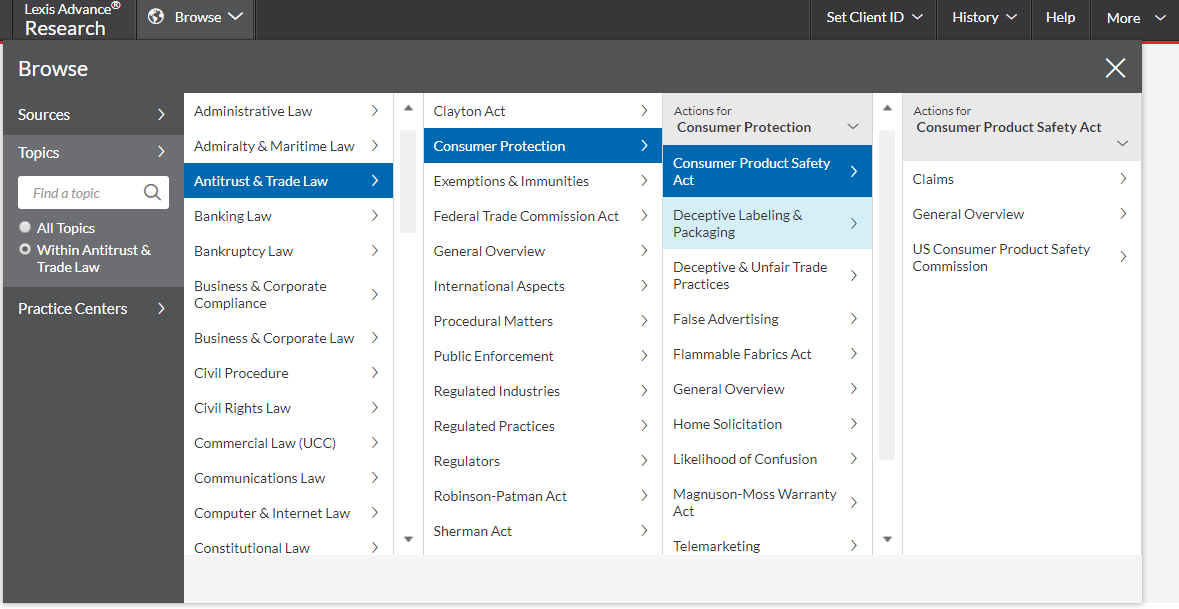Open US Consumer Product Safety Commission
The height and width of the screenshot is (609, 1179).
click(x=1022, y=257)
